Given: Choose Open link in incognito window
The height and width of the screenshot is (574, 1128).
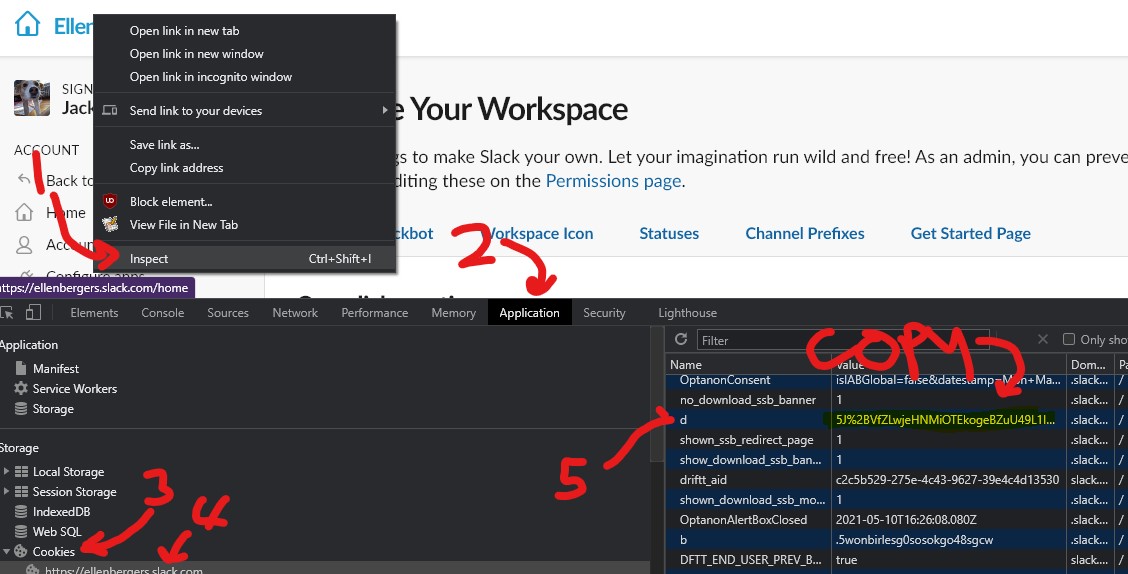Looking at the screenshot, I should tap(211, 77).
